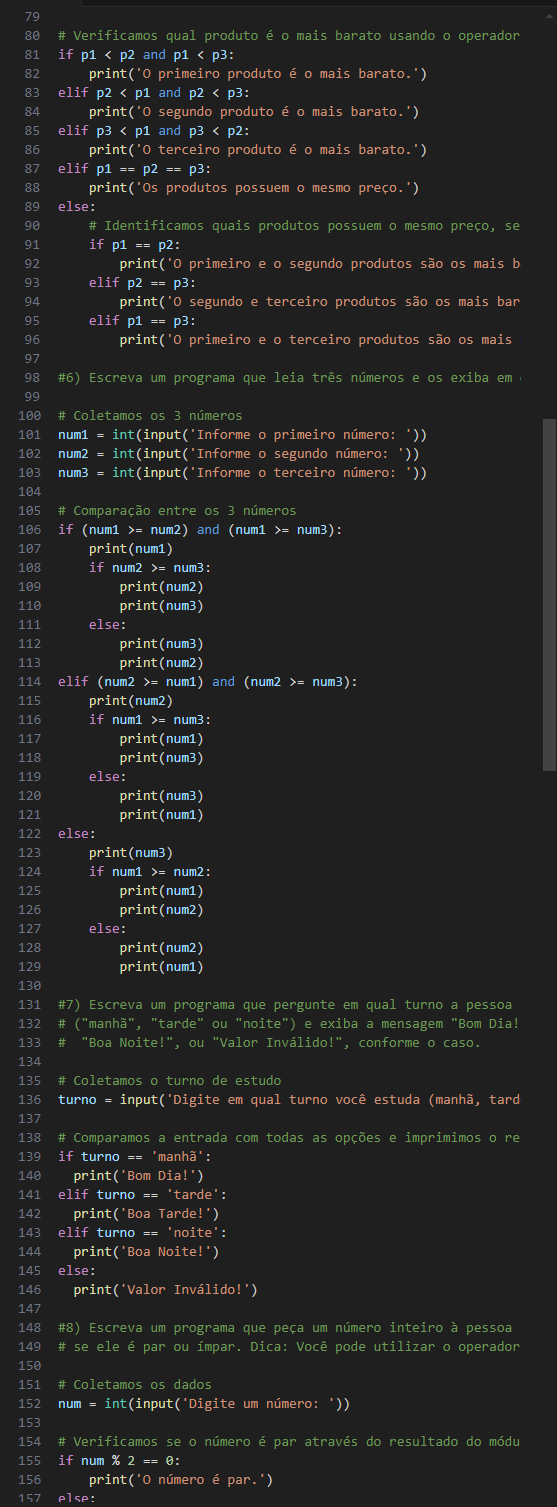Click the num1 input line 'Informe o primeiro número'
The height and width of the screenshot is (1507, 557).
pyautogui.click(x=242, y=434)
